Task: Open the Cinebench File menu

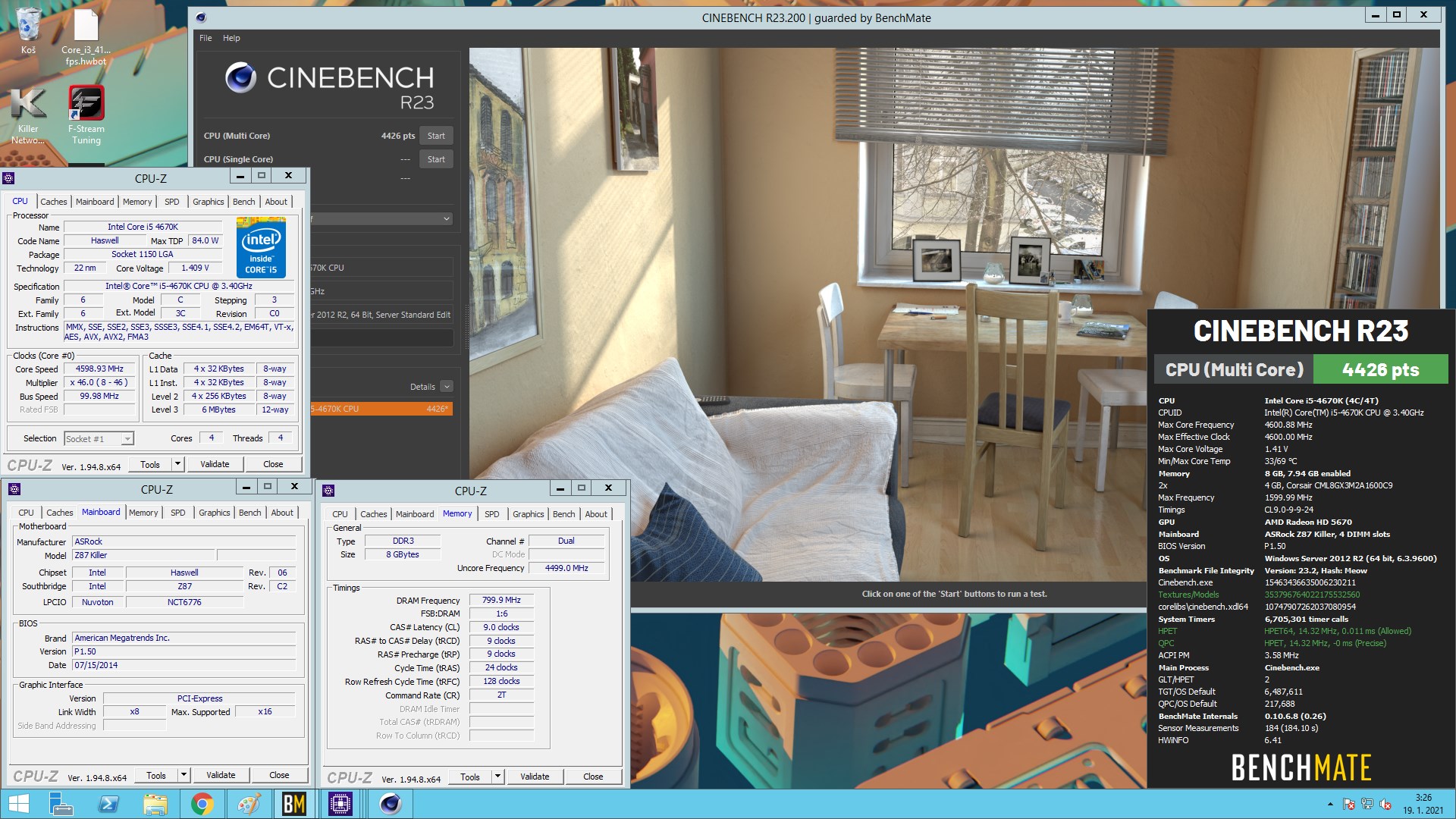Action: tap(206, 38)
